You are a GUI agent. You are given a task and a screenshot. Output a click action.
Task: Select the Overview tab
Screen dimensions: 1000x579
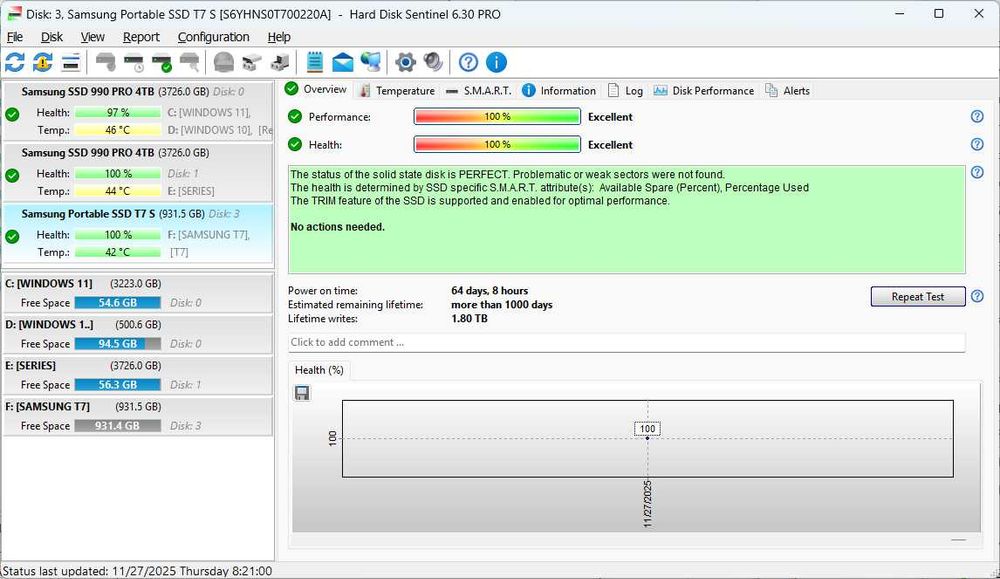316,89
